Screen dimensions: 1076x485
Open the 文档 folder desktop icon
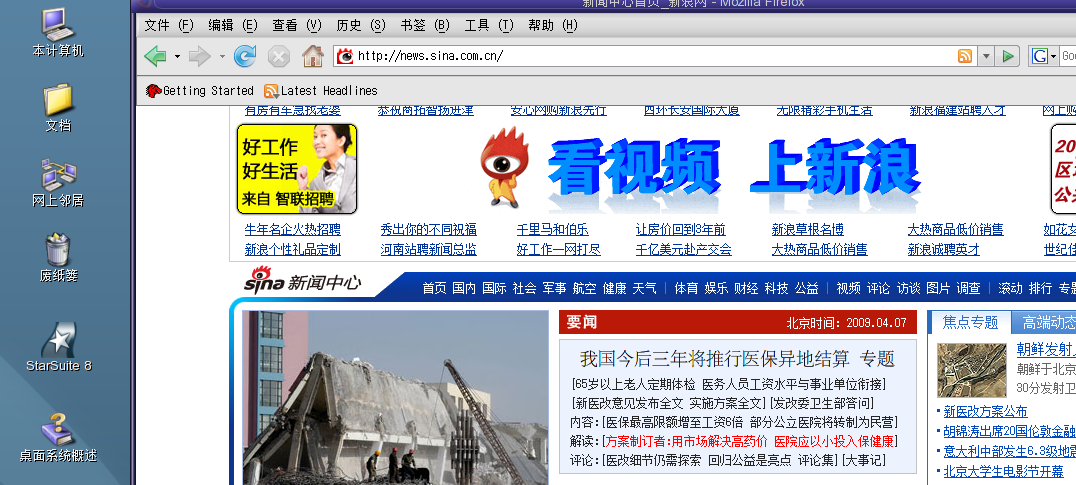click(58, 107)
